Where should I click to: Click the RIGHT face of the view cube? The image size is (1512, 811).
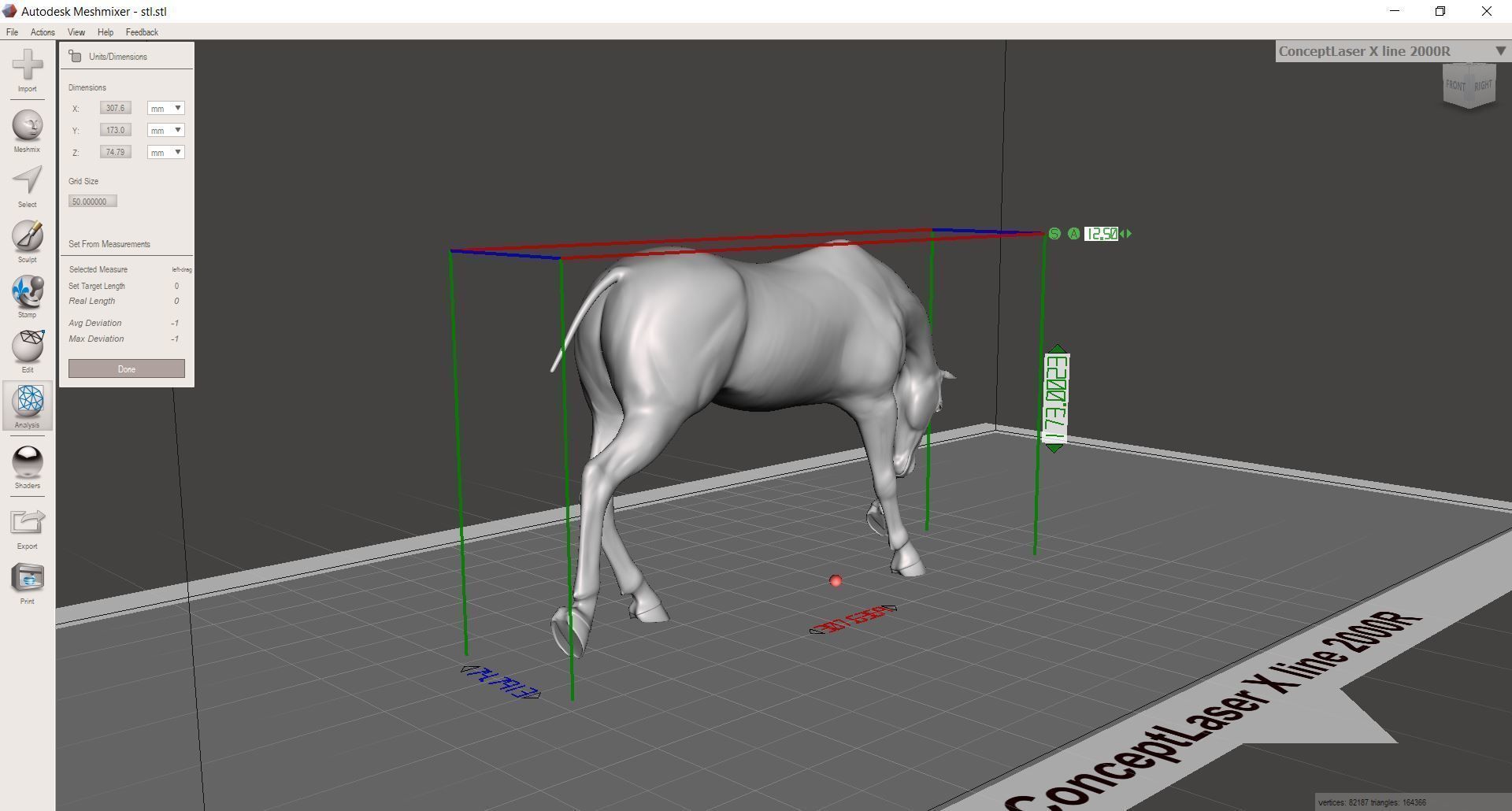tap(1483, 85)
